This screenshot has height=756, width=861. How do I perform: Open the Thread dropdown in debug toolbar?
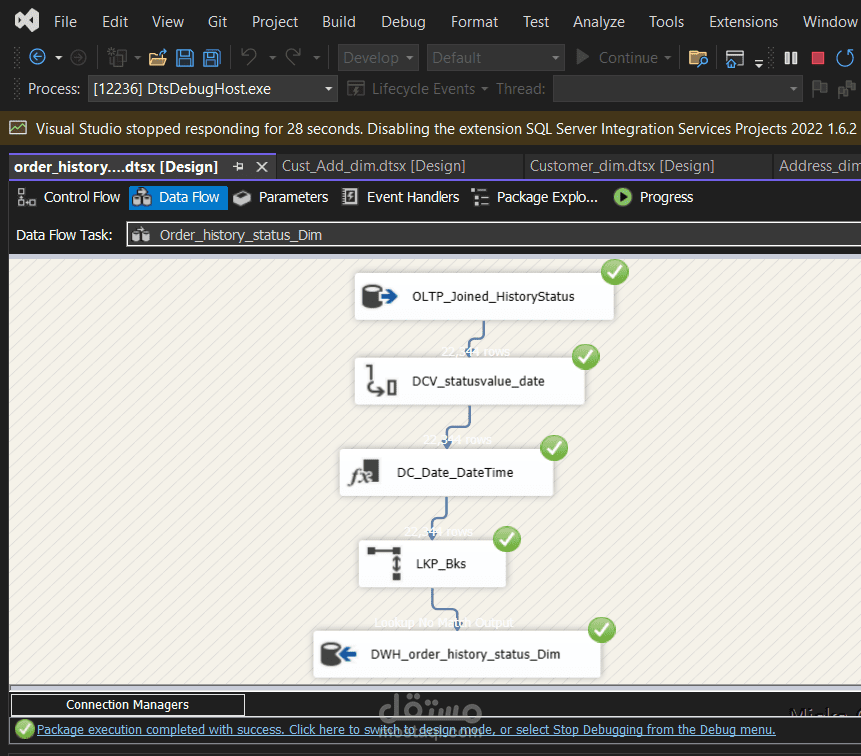[x=677, y=89]
